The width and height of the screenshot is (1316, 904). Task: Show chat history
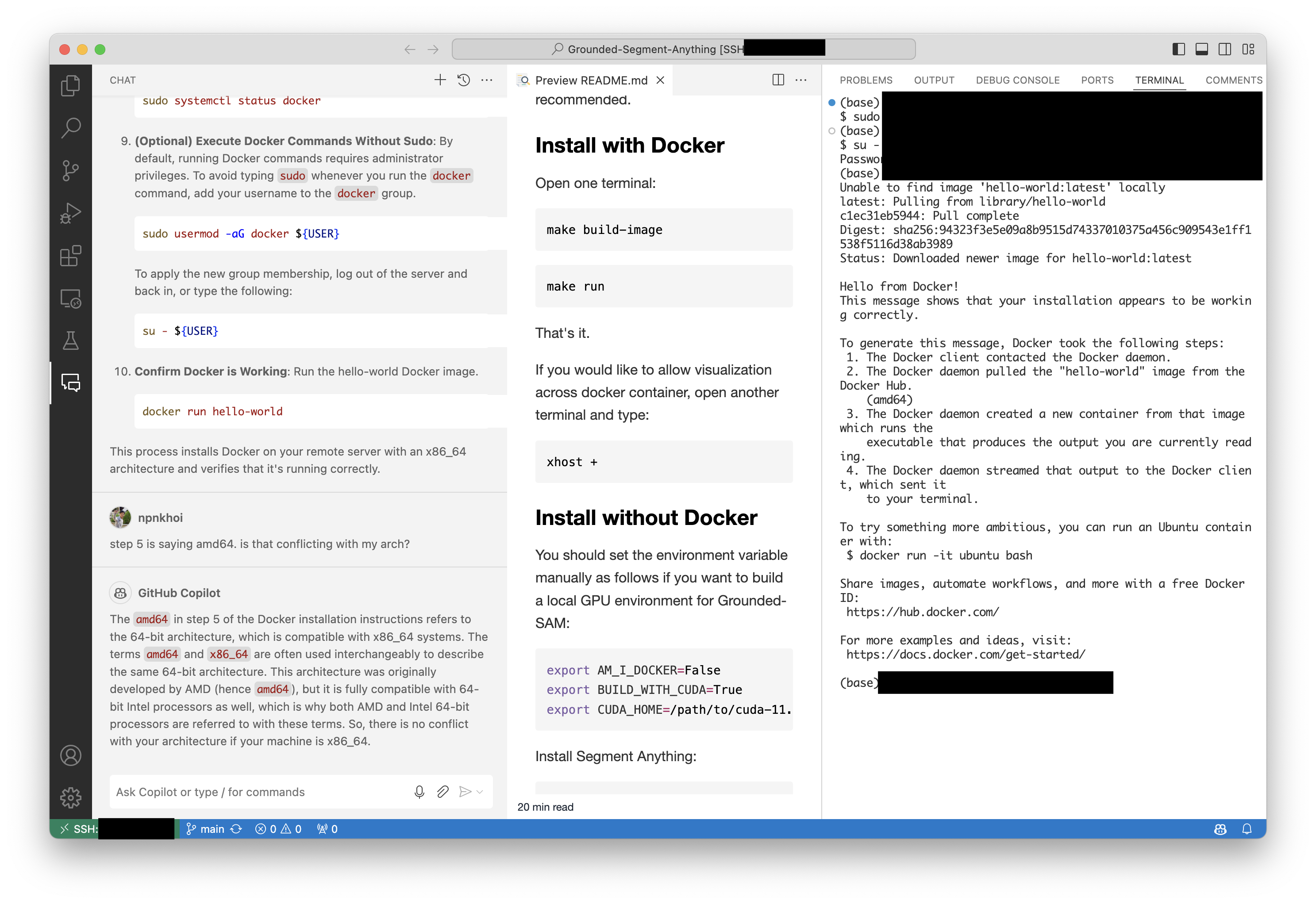click(x=463, y=80)
